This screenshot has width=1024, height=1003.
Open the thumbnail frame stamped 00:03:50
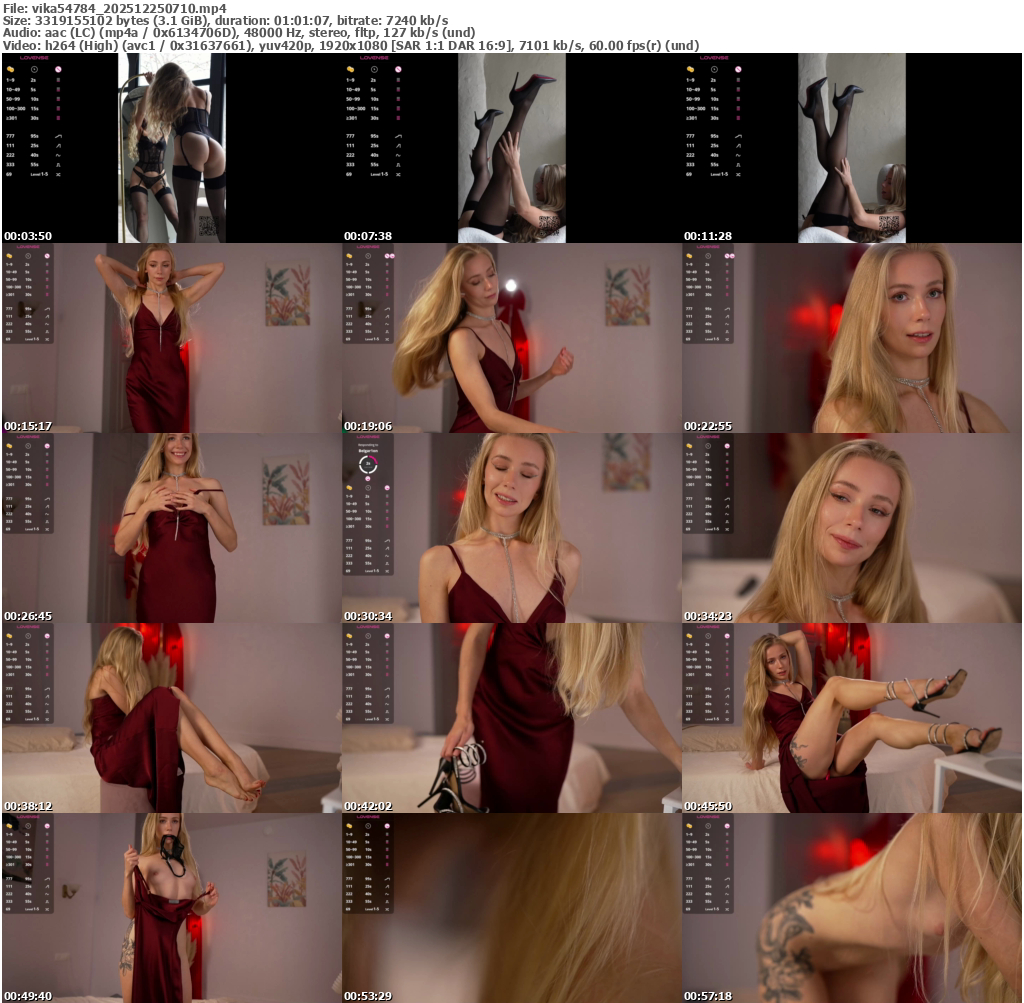pyautogui.click(x=171, y=148)
